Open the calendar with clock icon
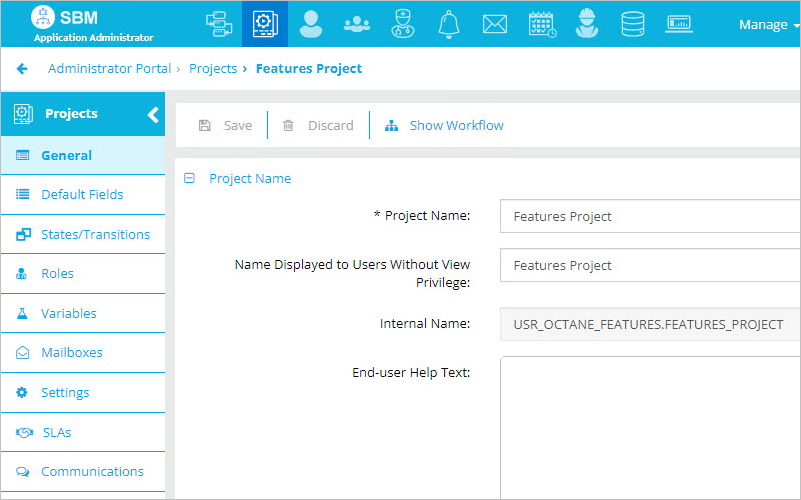Screen dimensions: 801x500 (542, 24)
